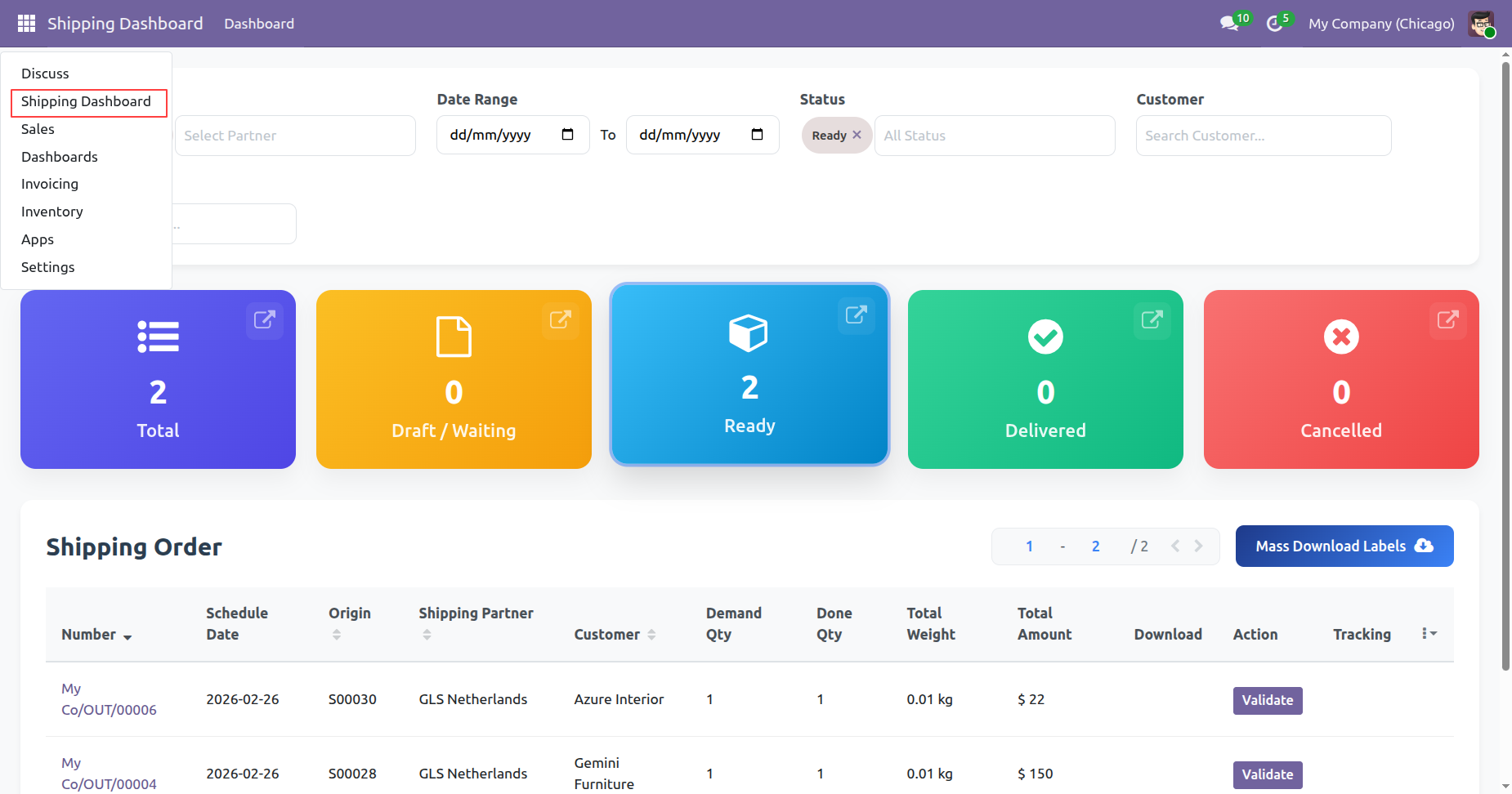Image resolution: width=1512 pixels, height=794 pixels.
Task: Open external link on Total card
Action: tap(264, 319)
